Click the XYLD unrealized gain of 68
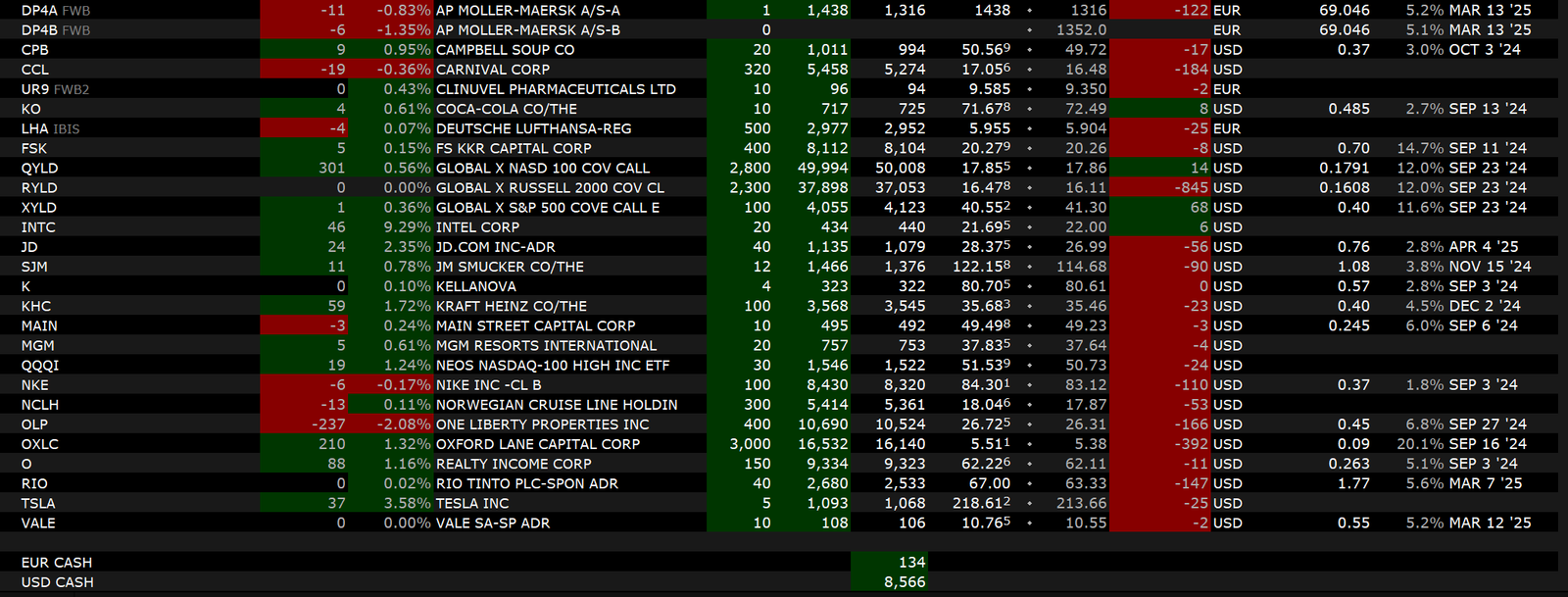1568x597 pixels. [x=1199, y=207]
